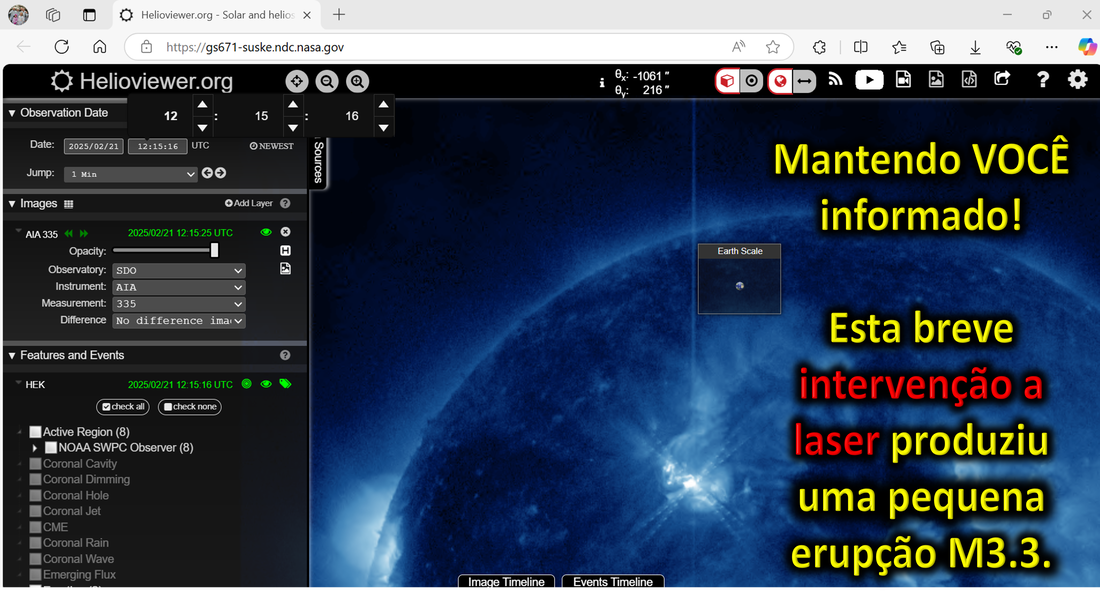The width and height of the screenshot is (1100, 597).
Task: Click the Images grid icon
Action: pyautogui.click(x=69, y=204)
